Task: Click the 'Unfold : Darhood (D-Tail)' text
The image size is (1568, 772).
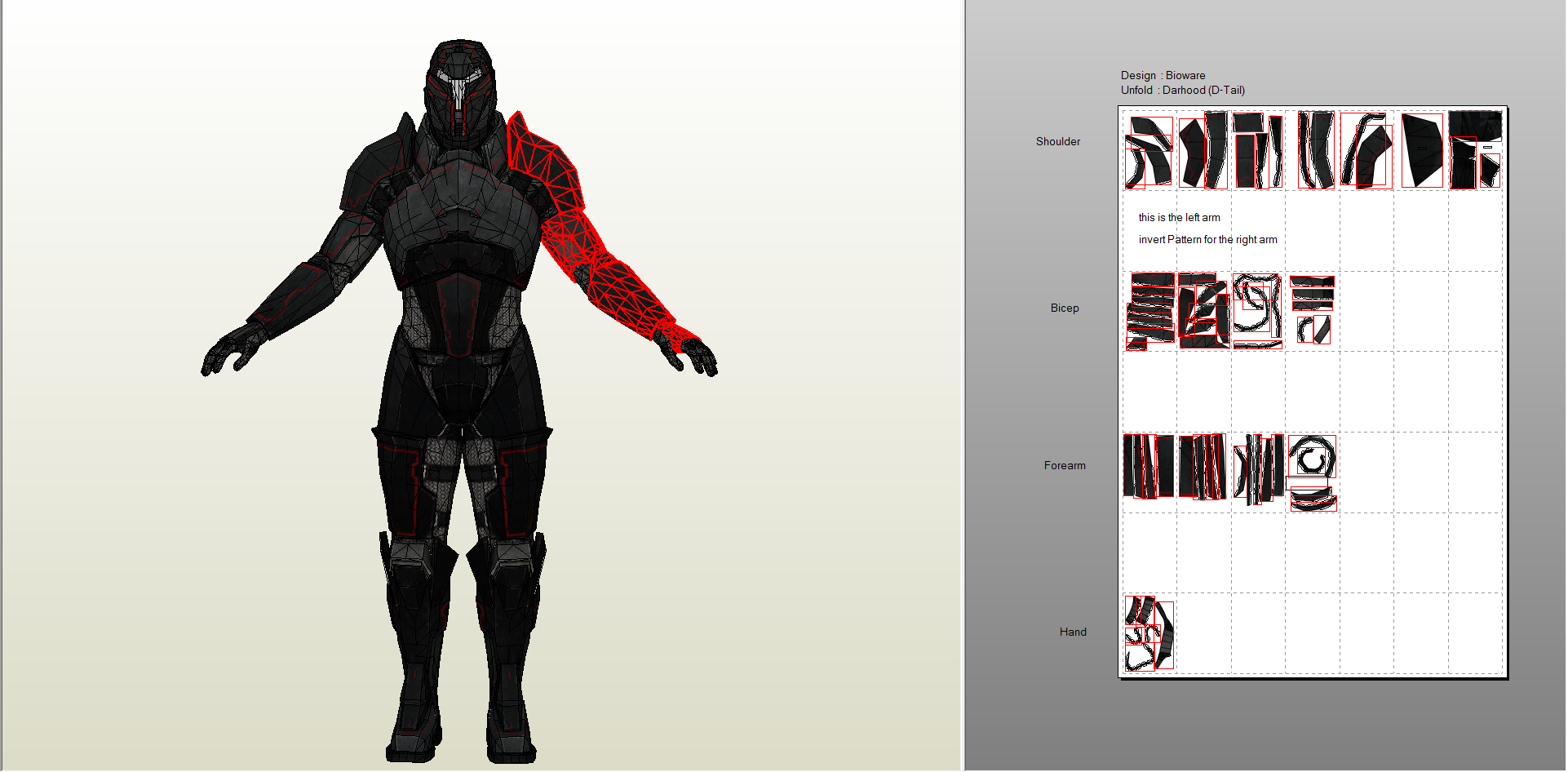Action: tap(1182, 90)
